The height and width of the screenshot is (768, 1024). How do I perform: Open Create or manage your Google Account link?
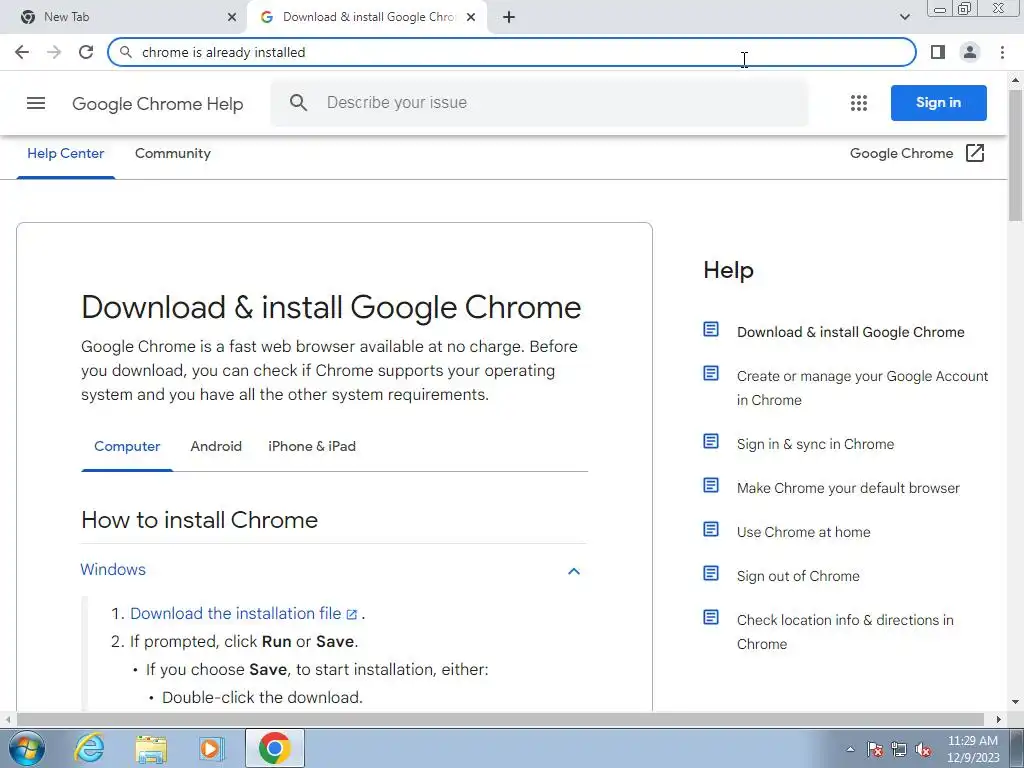click(x=863, y=388)
